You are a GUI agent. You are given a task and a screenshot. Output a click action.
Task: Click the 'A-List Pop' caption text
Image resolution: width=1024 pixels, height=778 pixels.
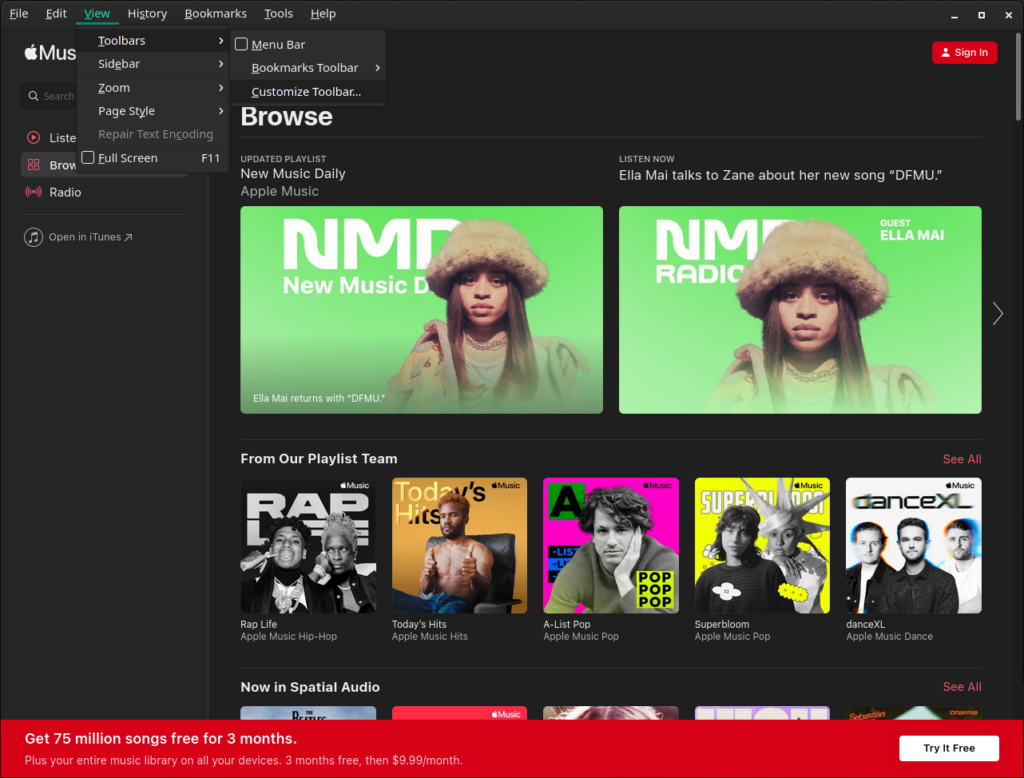(x=567, y=624)
